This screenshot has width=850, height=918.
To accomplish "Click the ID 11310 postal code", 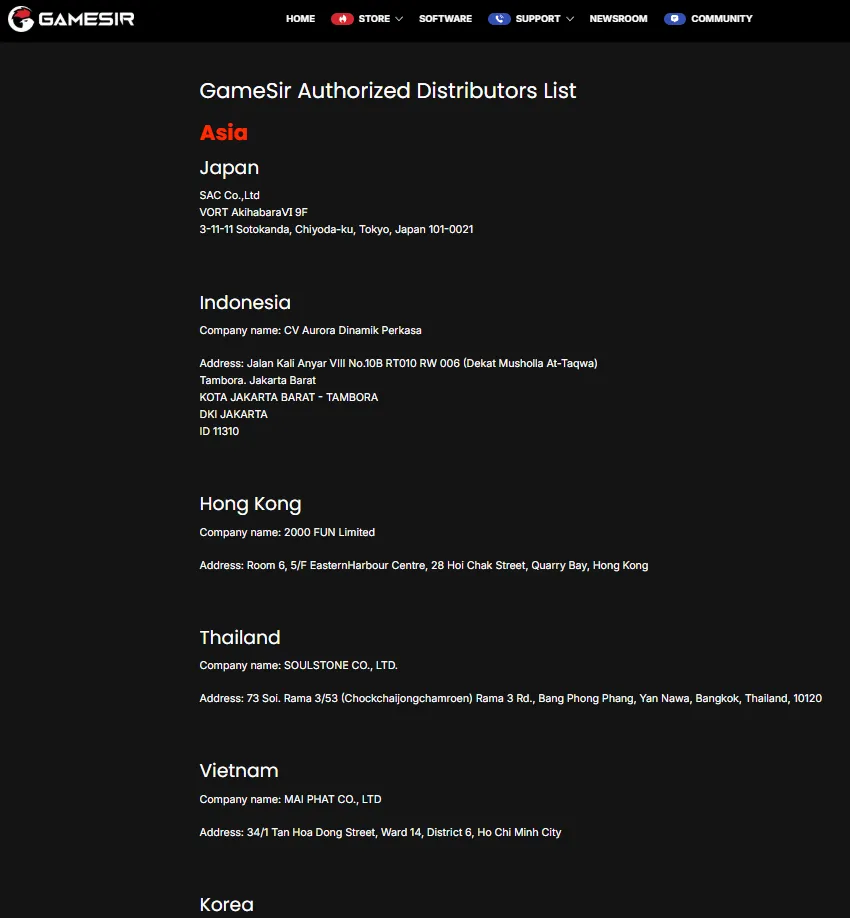I will pos(219,431).
